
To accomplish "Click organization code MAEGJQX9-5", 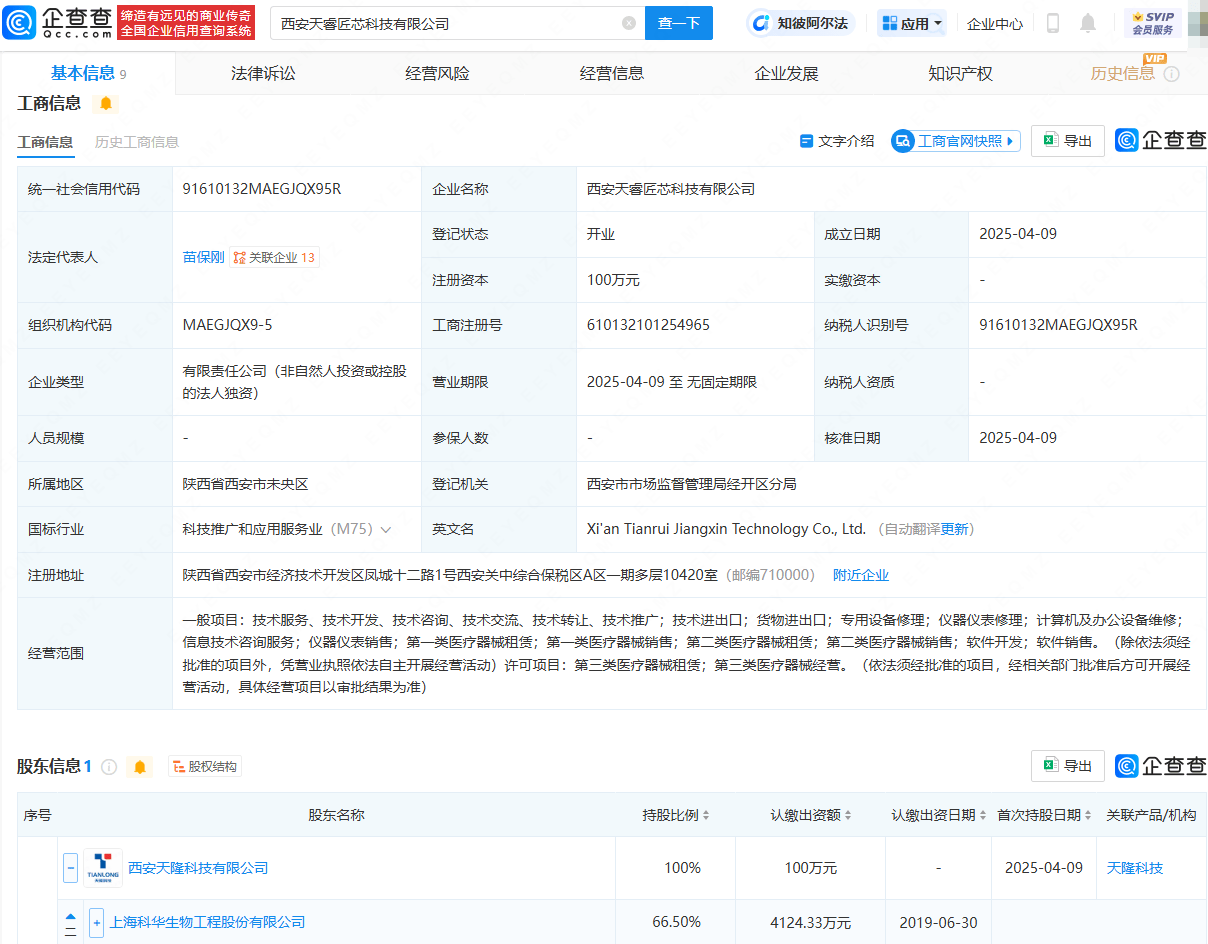I will tap(227, 325).
